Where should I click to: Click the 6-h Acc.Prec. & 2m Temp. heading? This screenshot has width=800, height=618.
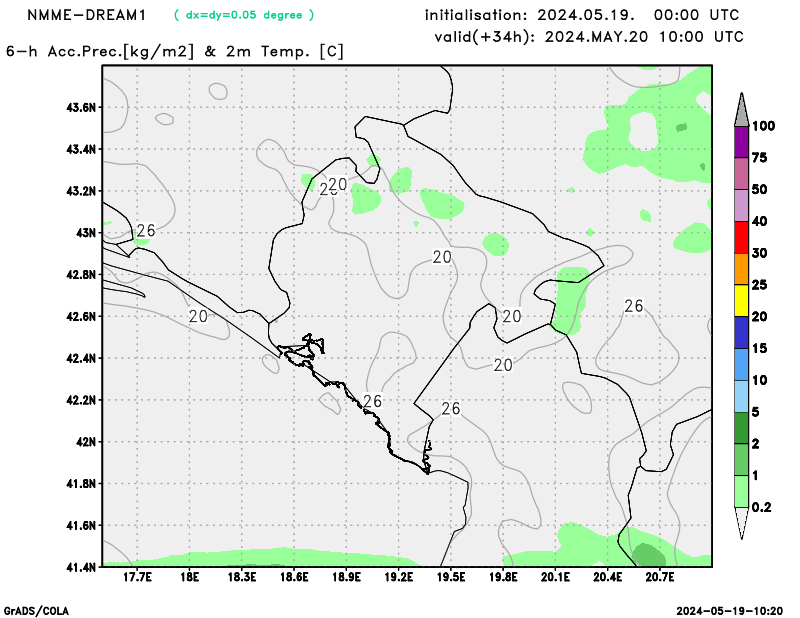[x=175, y=52]
